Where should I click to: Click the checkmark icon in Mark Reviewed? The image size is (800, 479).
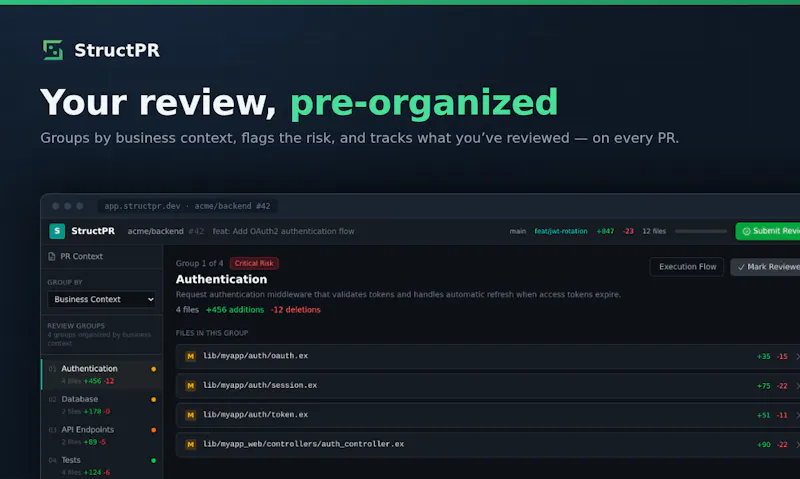pyautogui.click(x=741, y=267)
